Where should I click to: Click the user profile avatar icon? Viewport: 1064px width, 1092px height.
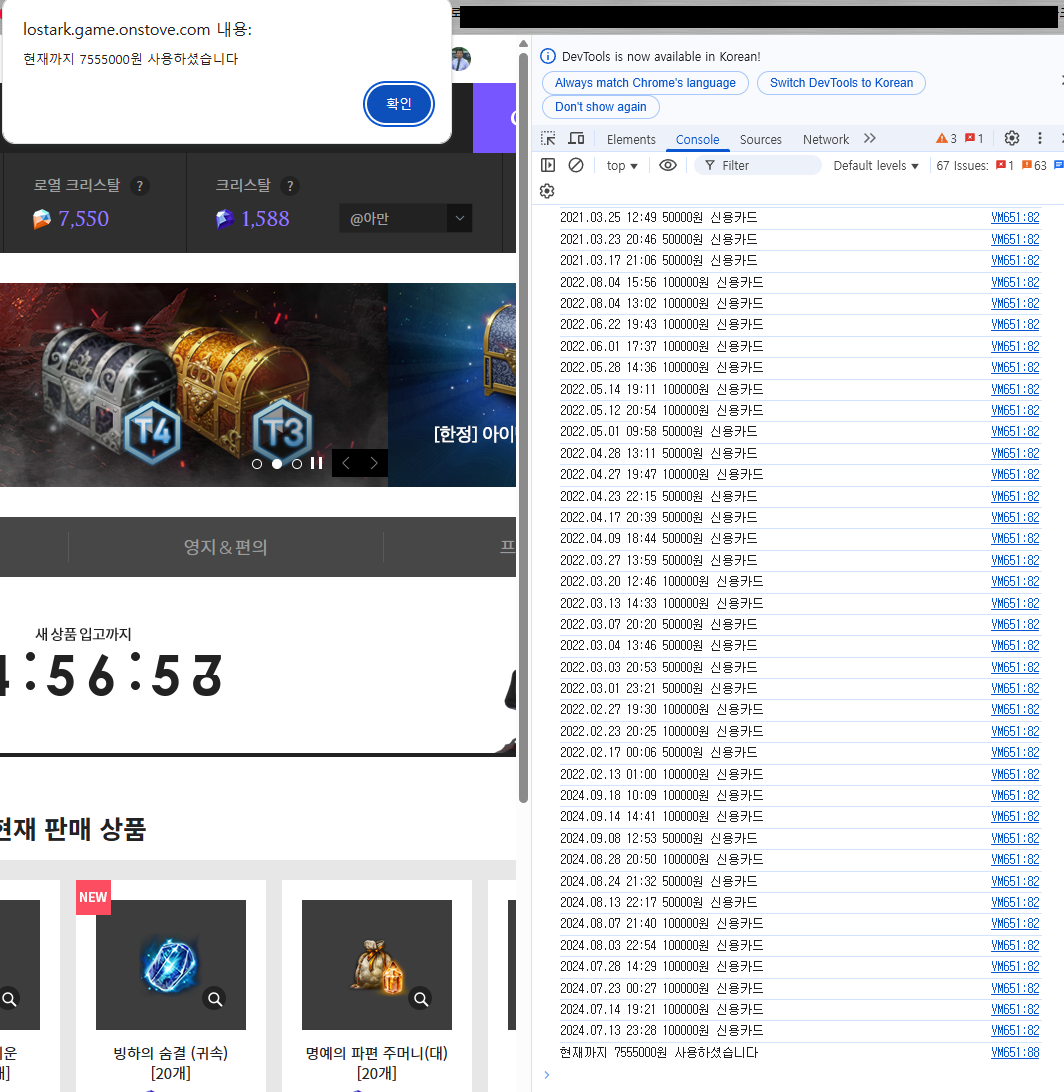tap(461, 59)
